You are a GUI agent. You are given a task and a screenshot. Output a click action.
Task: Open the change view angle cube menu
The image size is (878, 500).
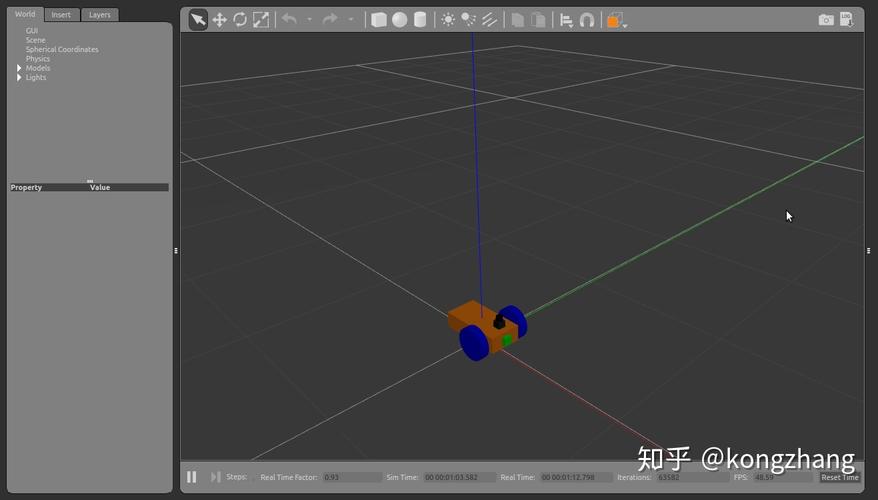click(617, 21)
